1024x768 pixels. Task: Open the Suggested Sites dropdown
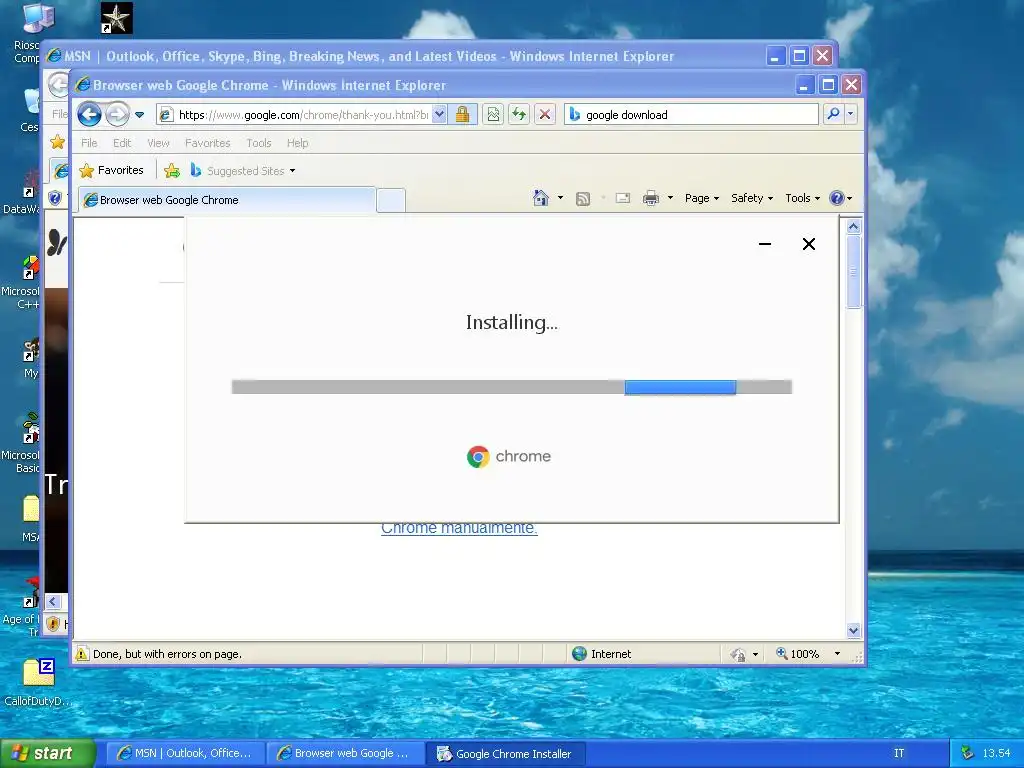[x=243, y=171]
